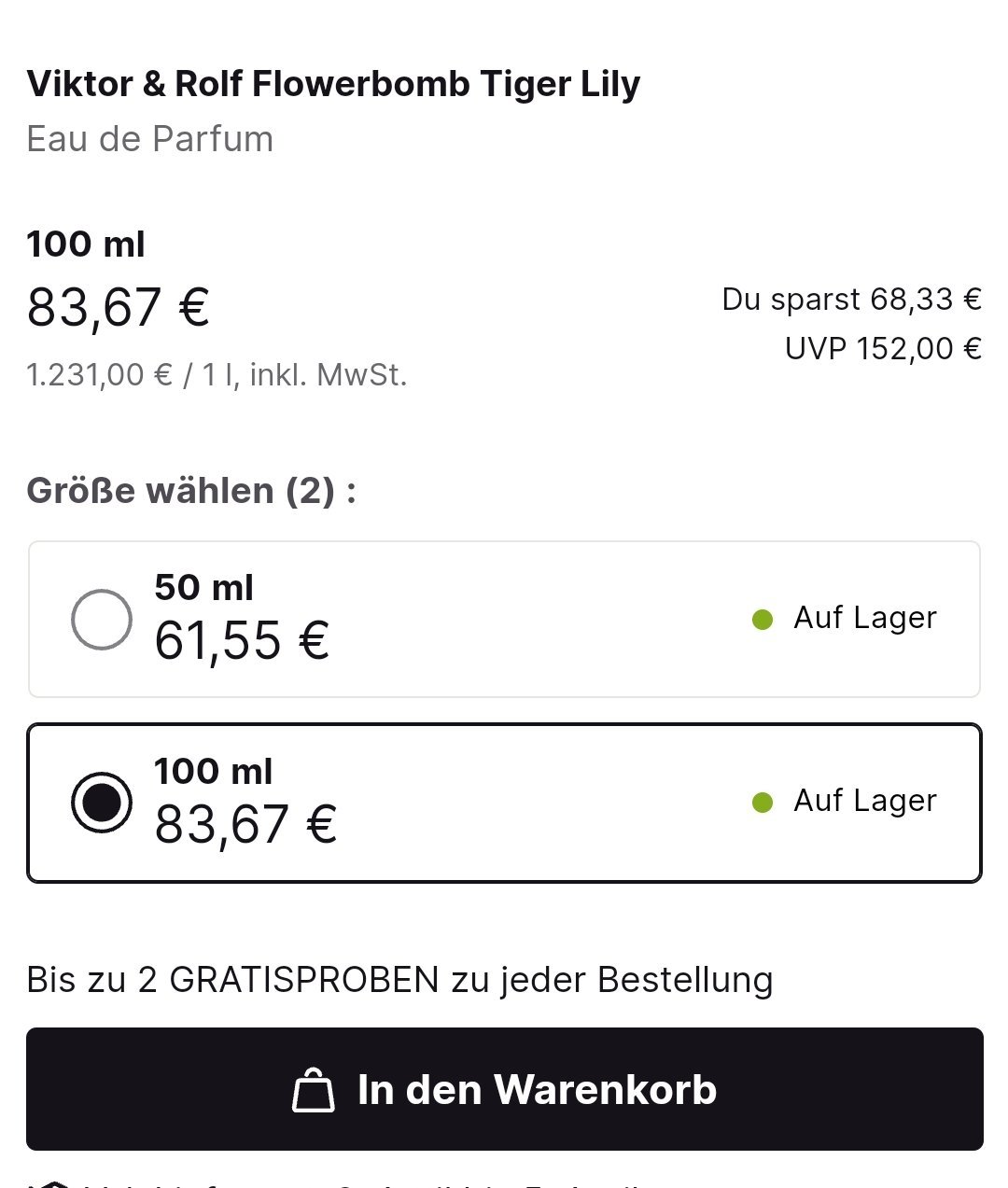The image size is (1008, 1188).
Task: Click the 83,67 € price in the selected size option
Action: (245, 824)
